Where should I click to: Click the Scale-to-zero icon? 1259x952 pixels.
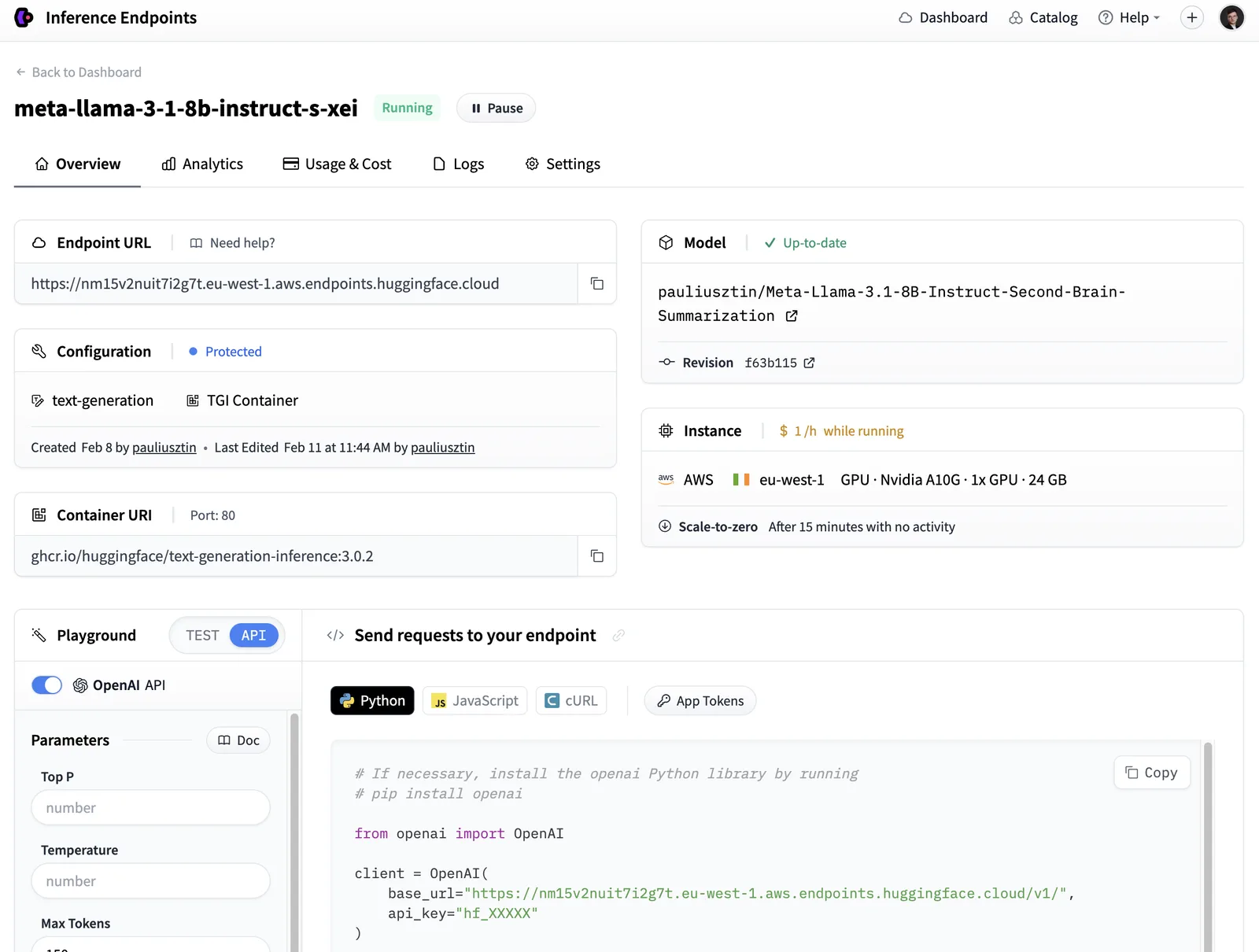[x=665, y=526]
